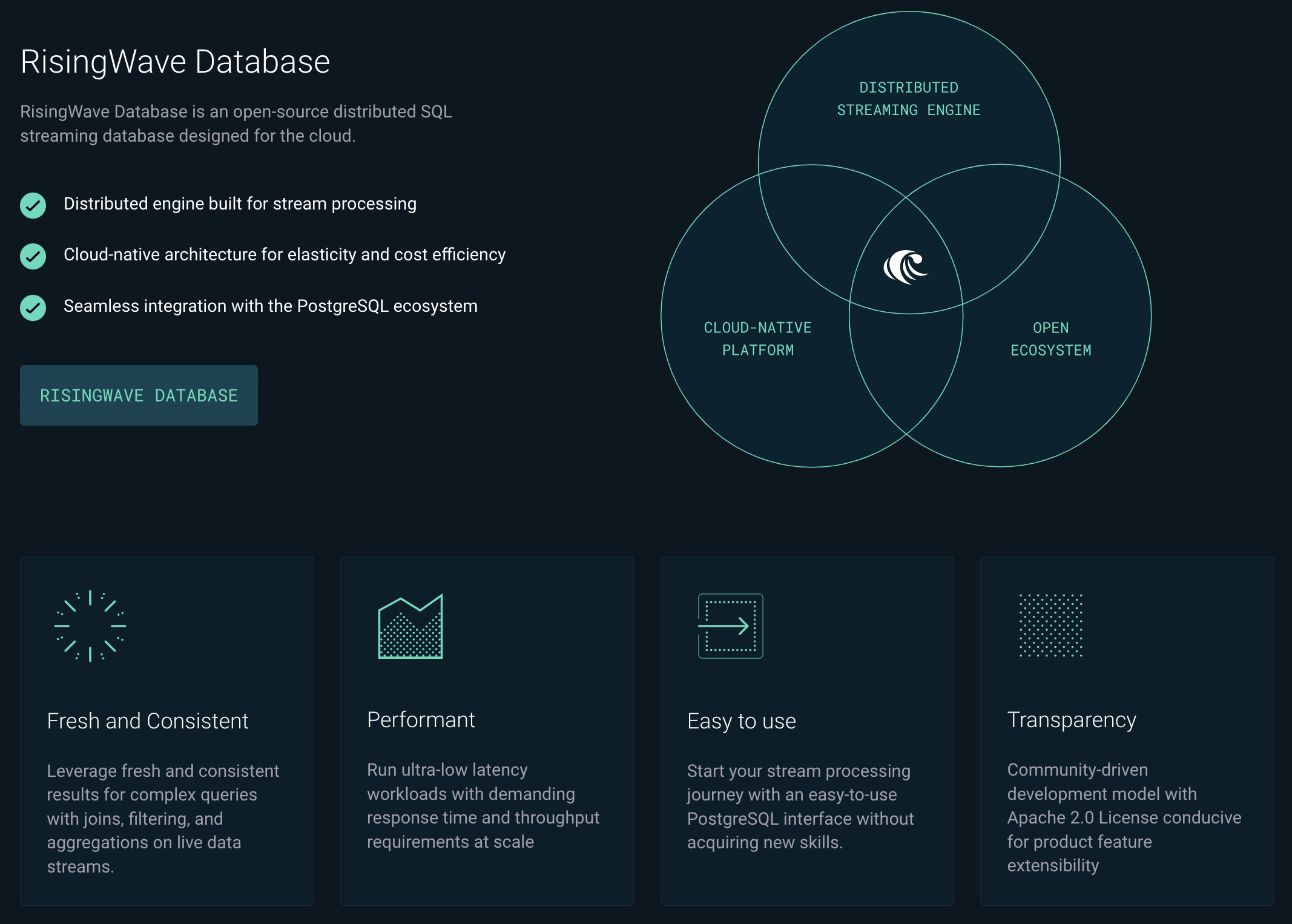Click the Transparency card title
Viewport: 1292px width, 924px height.
(x=1072, y=720)
